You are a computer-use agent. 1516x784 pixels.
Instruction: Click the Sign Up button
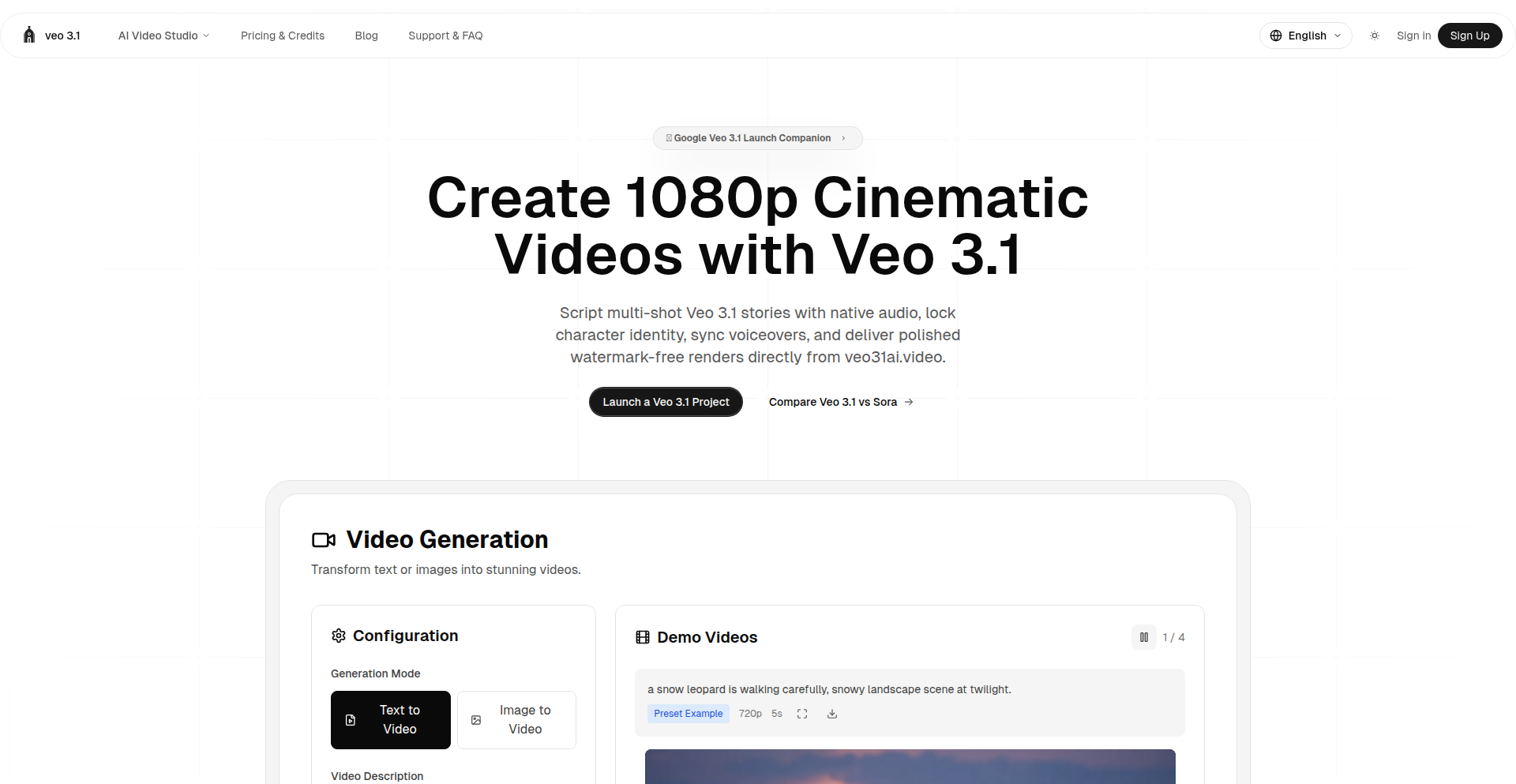click(x=1469, y=36)
